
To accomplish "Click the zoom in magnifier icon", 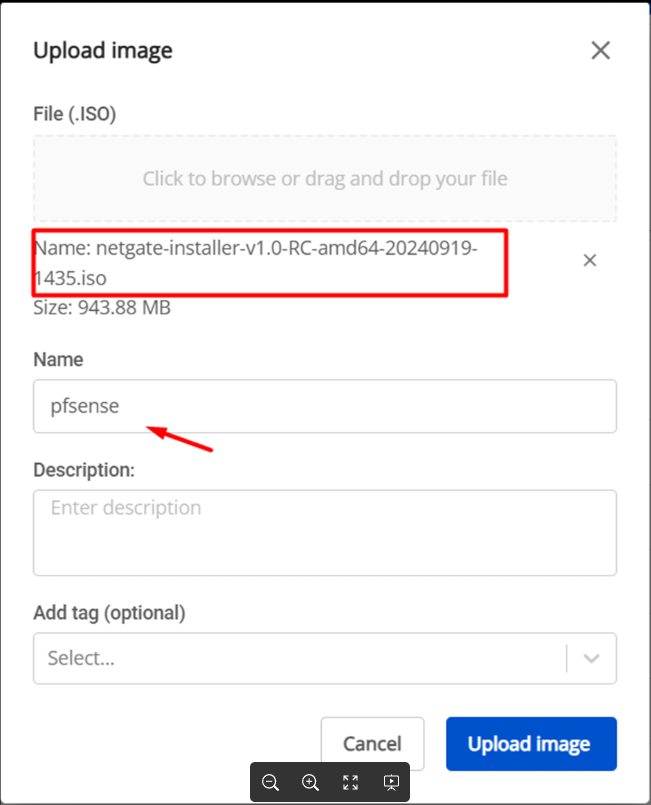I will click(x=311, y=783).
